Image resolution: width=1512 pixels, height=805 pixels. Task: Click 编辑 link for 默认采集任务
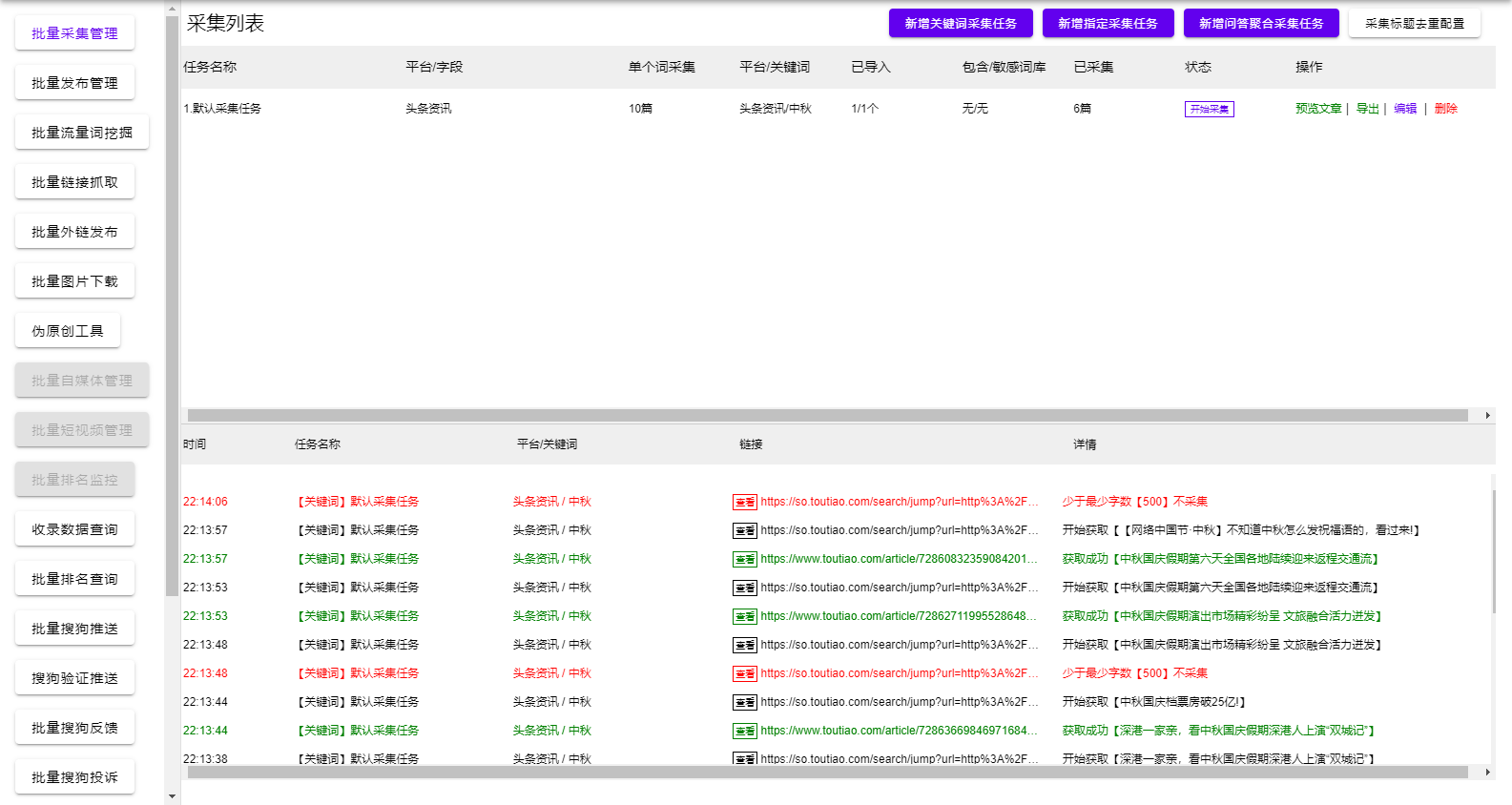[1405, 109]
